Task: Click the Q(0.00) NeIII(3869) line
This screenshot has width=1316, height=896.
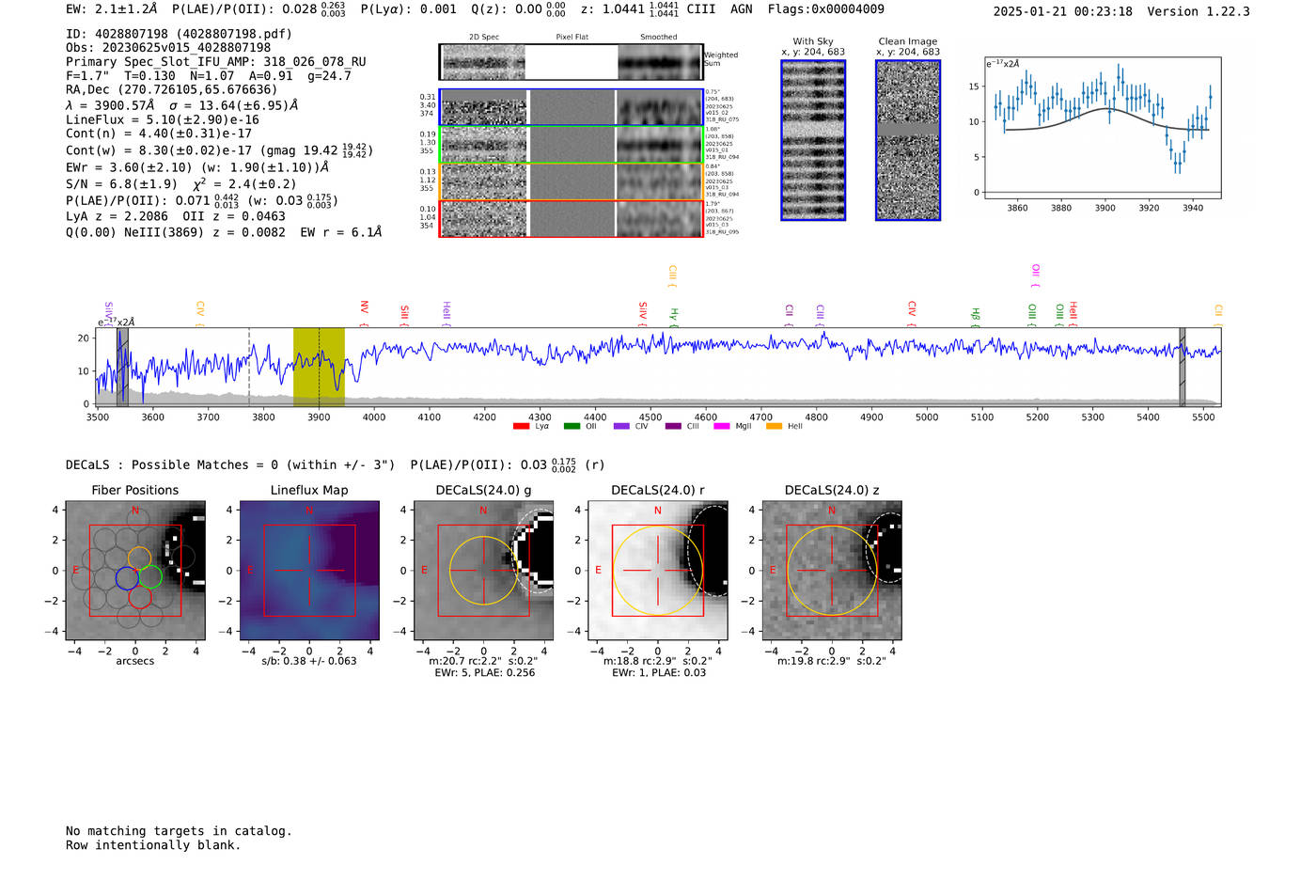Action: (x=224, y=231)
